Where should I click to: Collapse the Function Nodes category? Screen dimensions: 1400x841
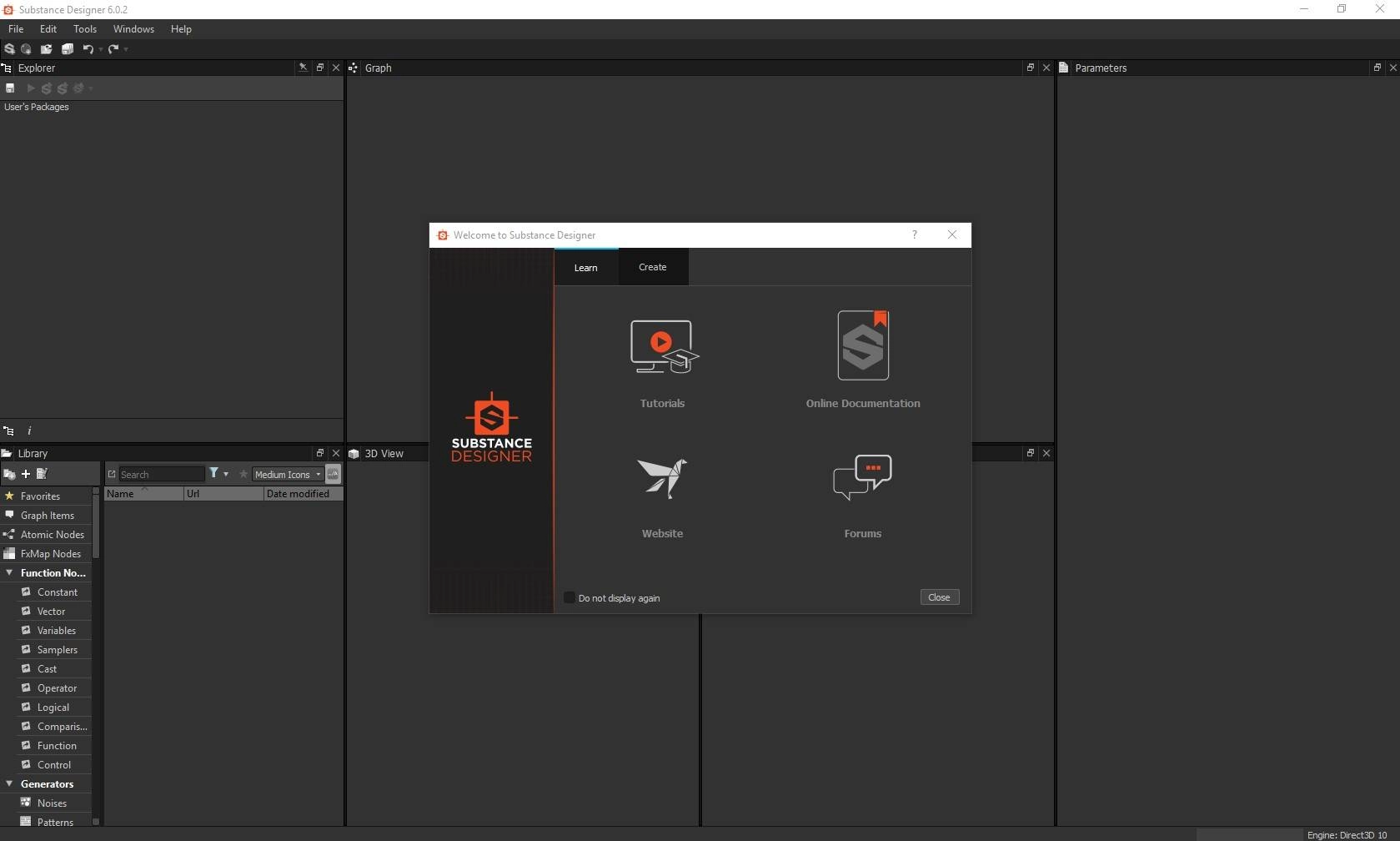point(9,573)
